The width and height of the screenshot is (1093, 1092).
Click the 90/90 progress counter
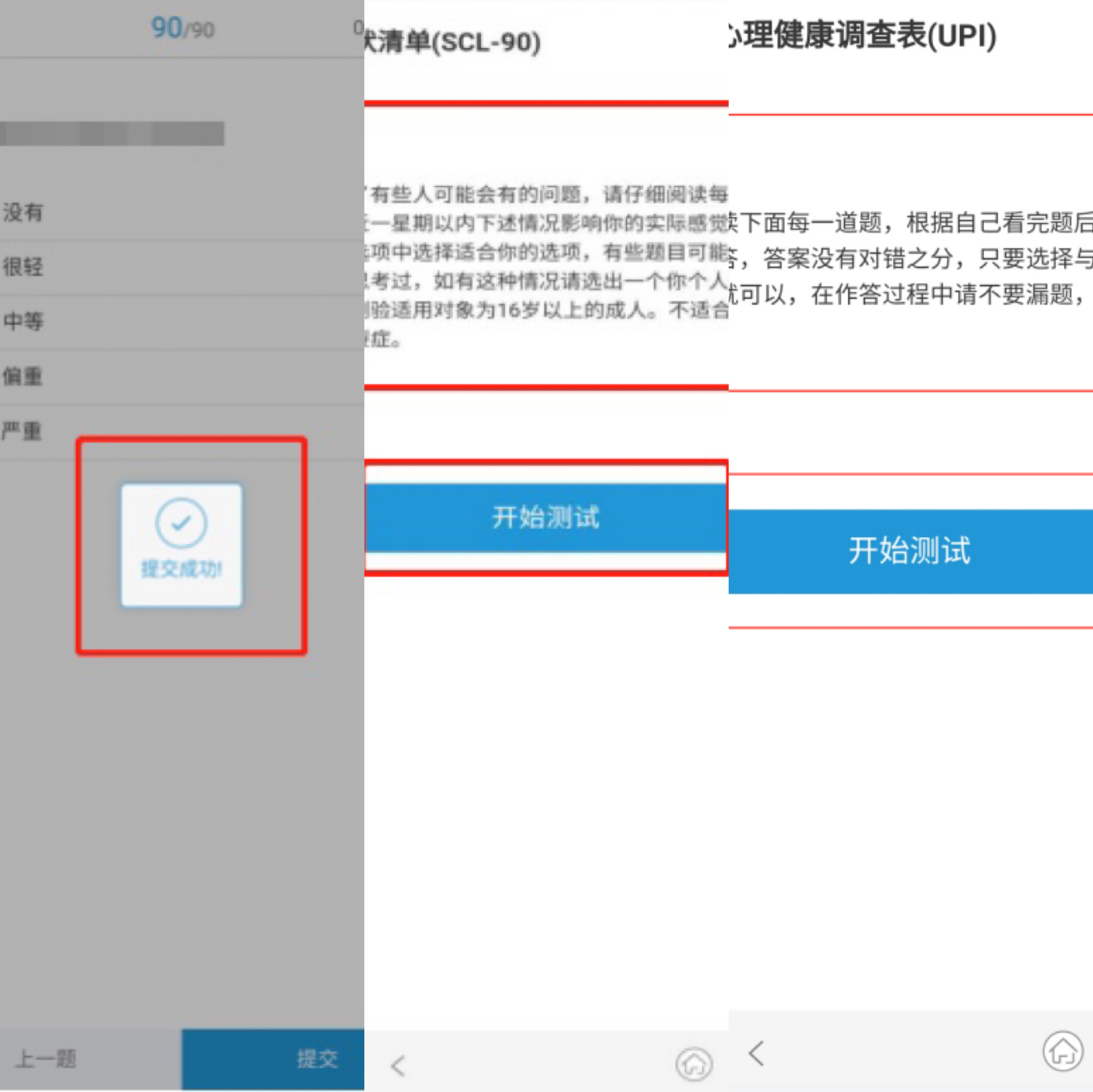182,28
